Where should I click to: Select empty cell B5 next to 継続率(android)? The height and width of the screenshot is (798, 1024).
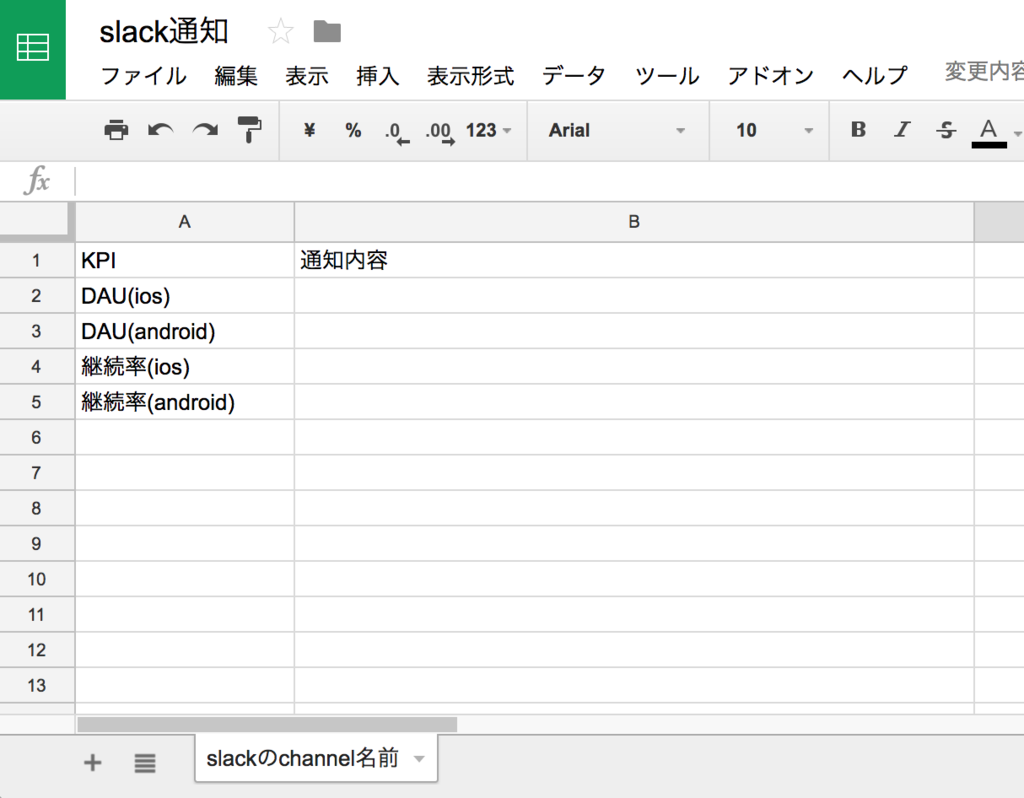pos(634,402)
